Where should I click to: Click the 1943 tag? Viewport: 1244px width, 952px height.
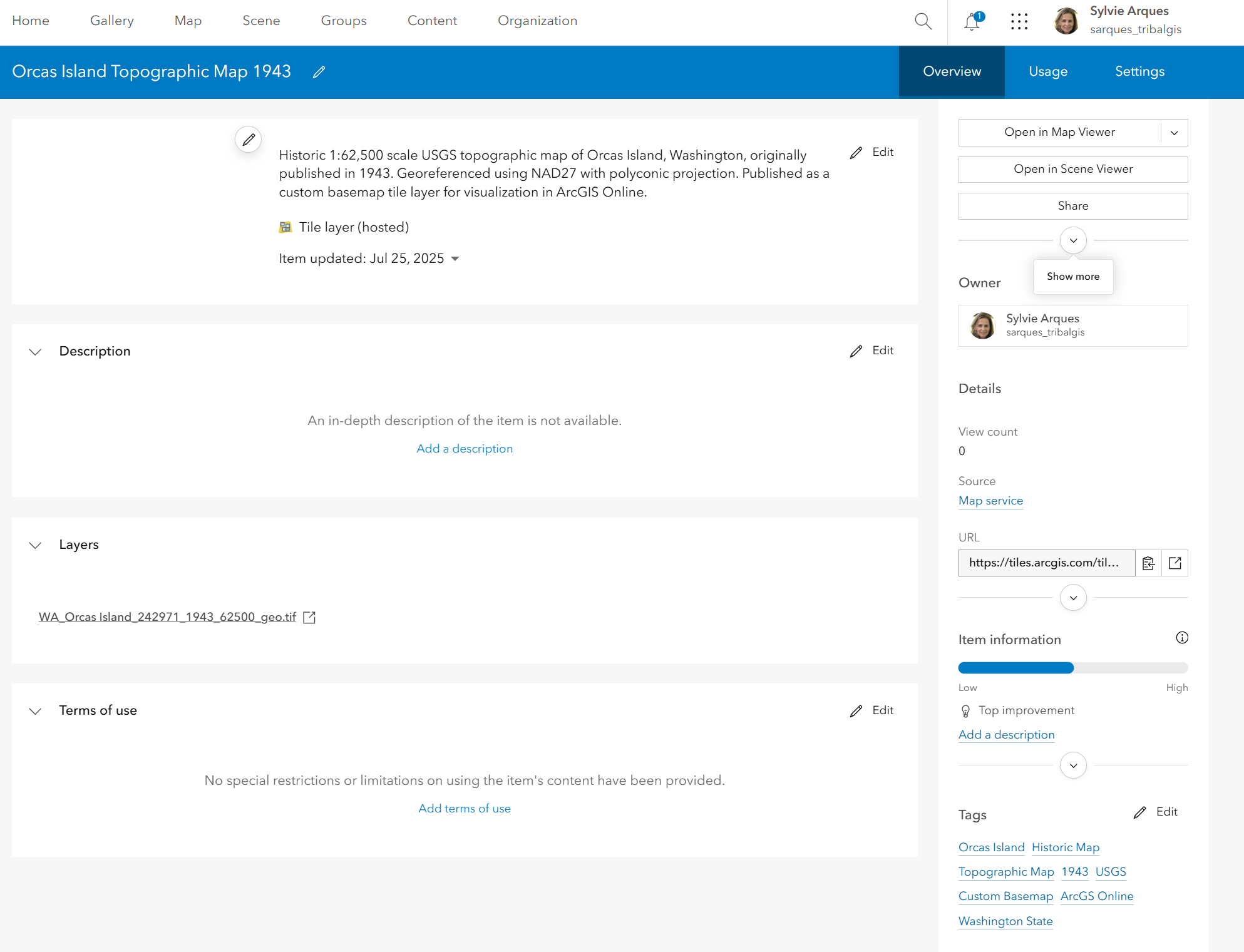[1075, 872]
